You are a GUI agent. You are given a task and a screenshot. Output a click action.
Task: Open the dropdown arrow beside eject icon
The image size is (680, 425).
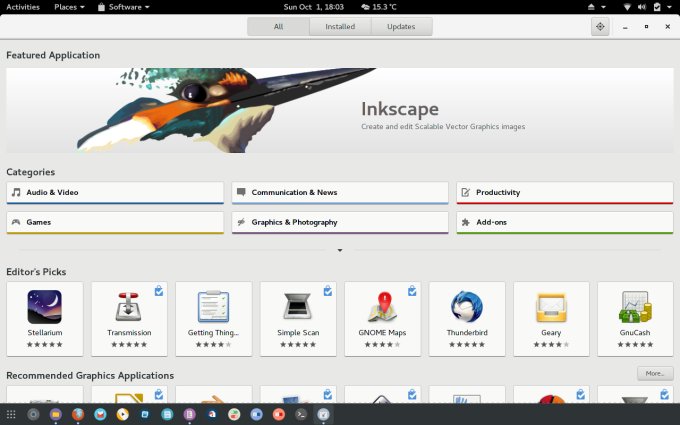(x=603, y=7)
